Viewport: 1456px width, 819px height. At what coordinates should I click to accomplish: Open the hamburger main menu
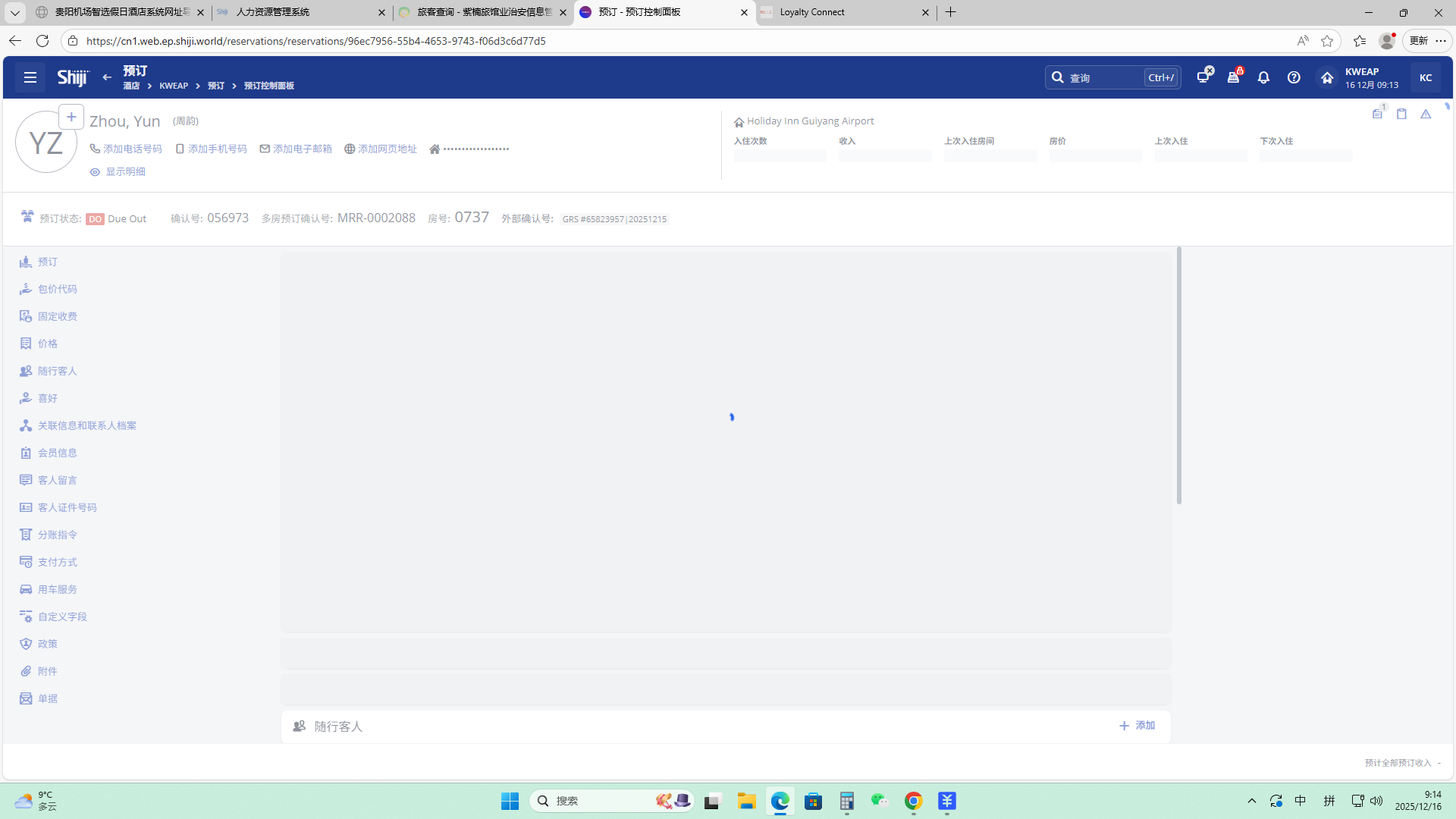(30, 77)
